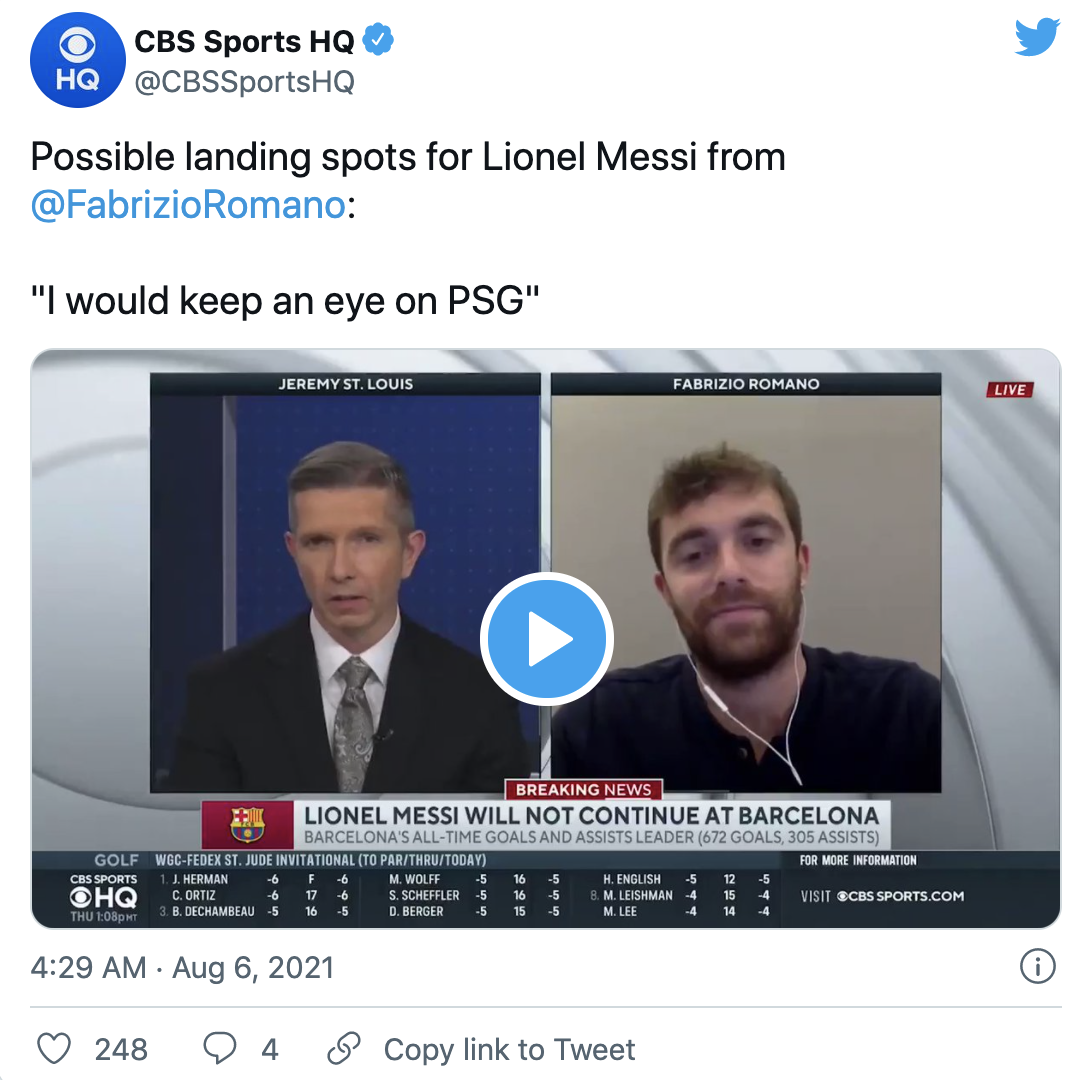
Task: Click Fabrizio Romano video panel
Action: pos(746,583)
